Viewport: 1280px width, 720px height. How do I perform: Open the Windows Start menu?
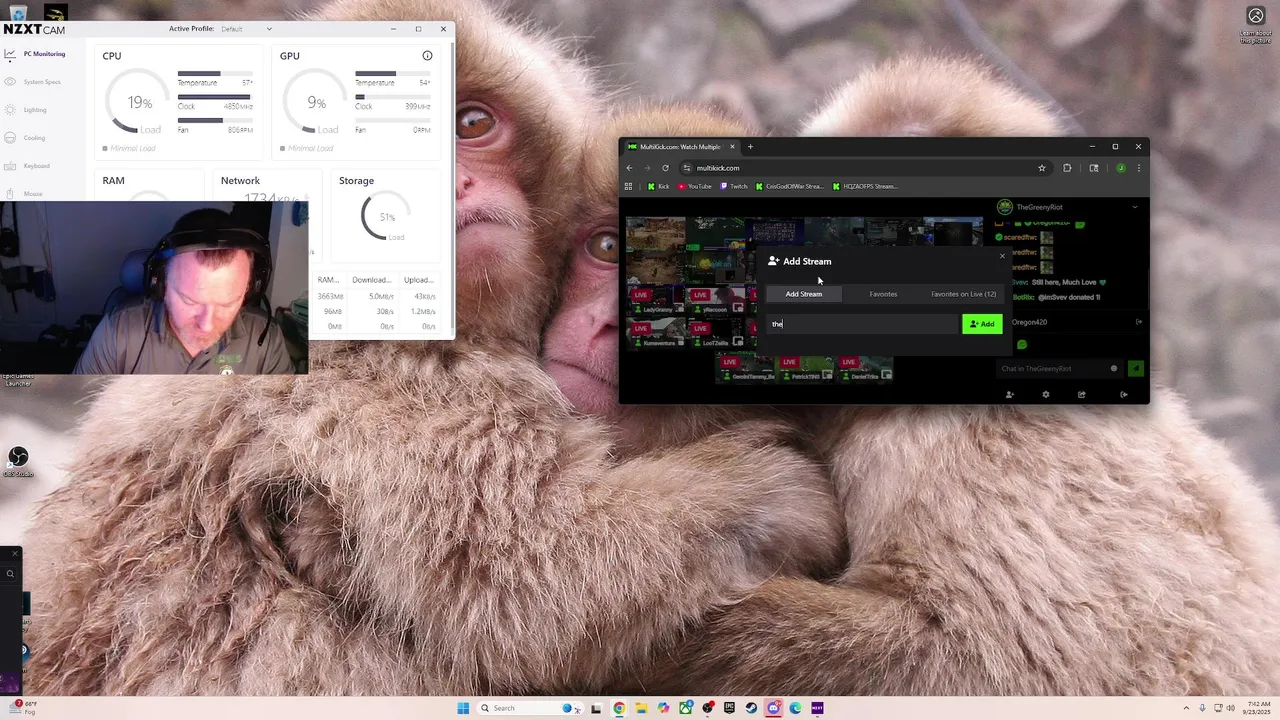[x=463, y=708]
